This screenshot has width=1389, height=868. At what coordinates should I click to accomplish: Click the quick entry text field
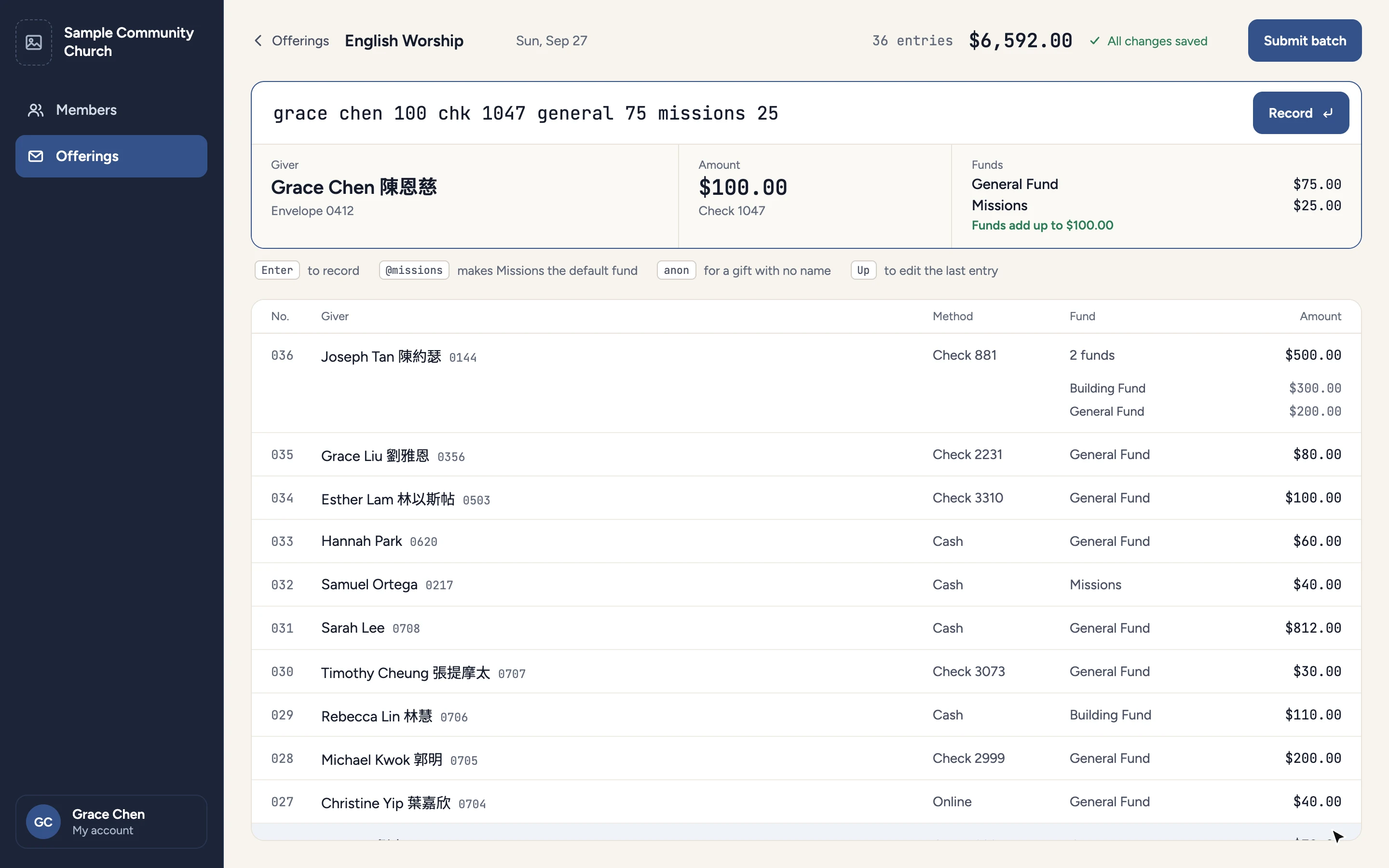(x=752, y=113)
